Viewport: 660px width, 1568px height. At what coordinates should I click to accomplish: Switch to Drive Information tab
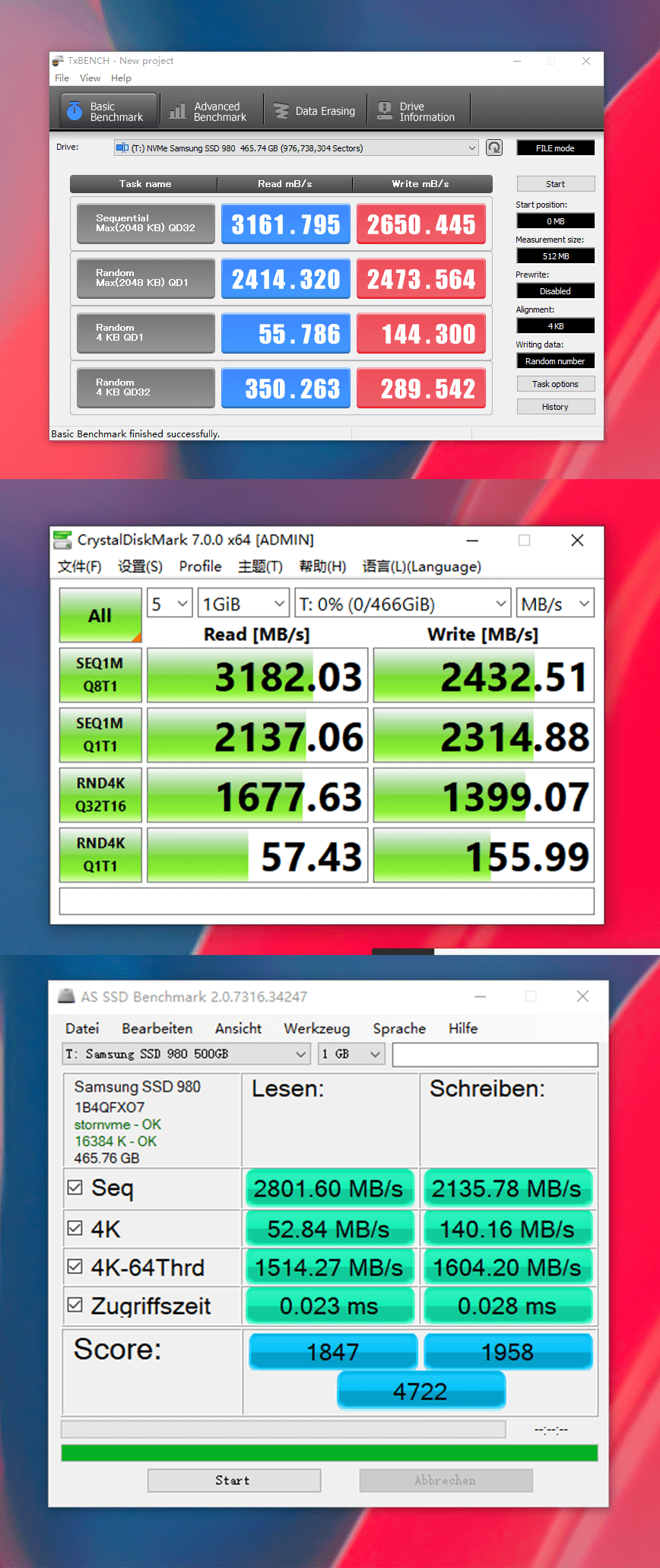(x=419, y=111)
